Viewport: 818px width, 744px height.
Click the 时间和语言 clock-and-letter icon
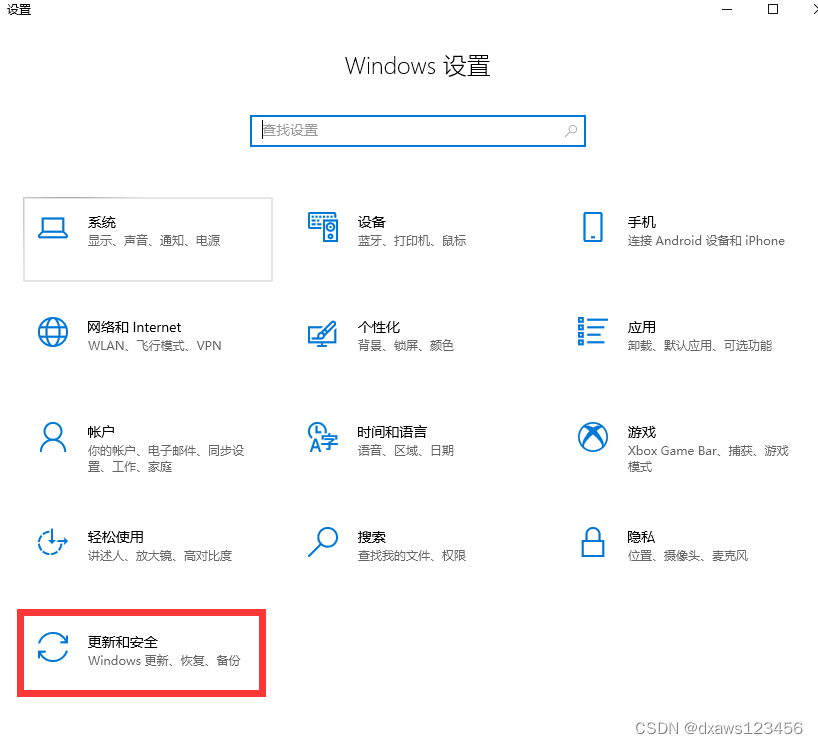322,437
